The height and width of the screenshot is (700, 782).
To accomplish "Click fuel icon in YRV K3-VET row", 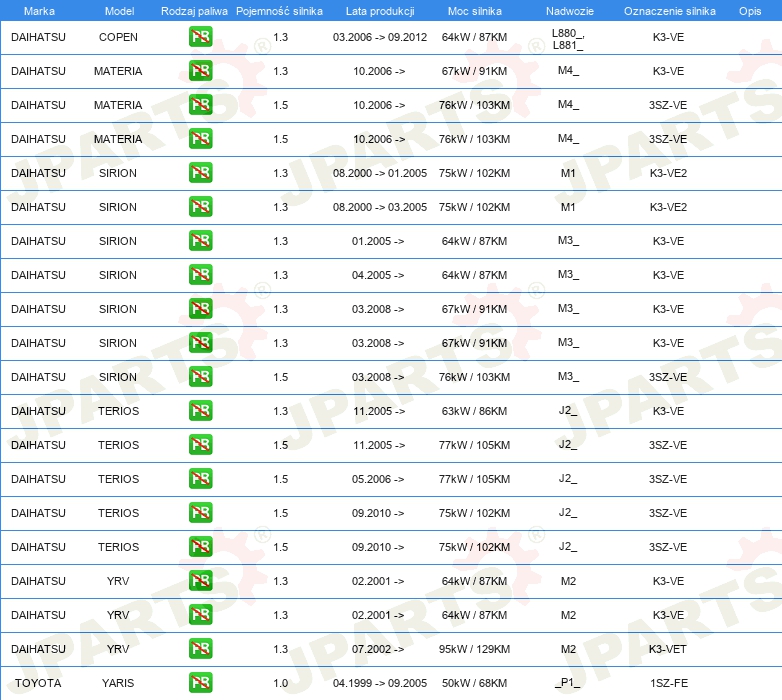I will tap(200, 649).
